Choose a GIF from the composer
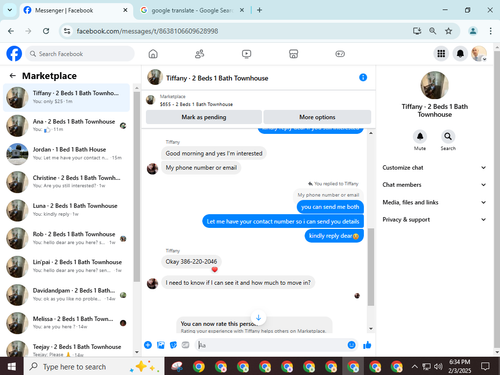 [185, 345]
